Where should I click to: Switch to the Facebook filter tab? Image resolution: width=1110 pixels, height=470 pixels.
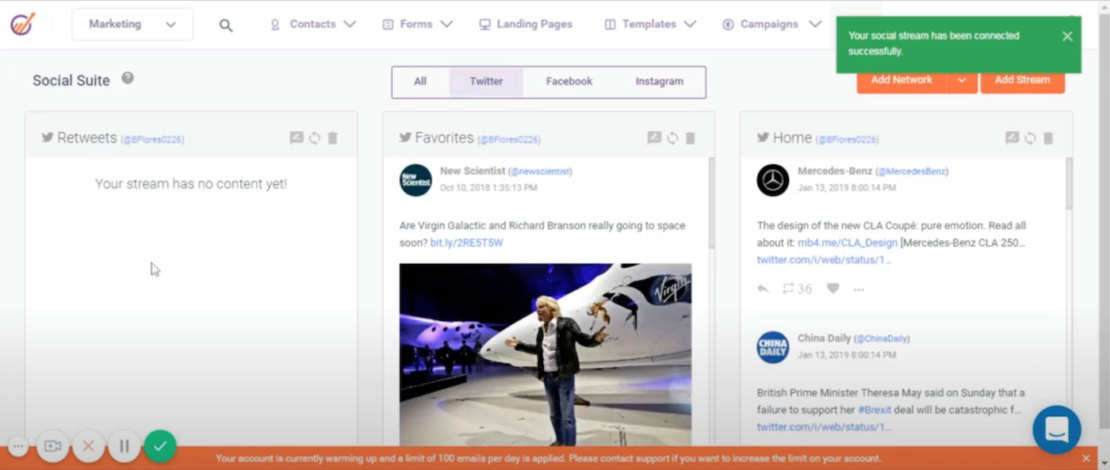pos(569,81)
